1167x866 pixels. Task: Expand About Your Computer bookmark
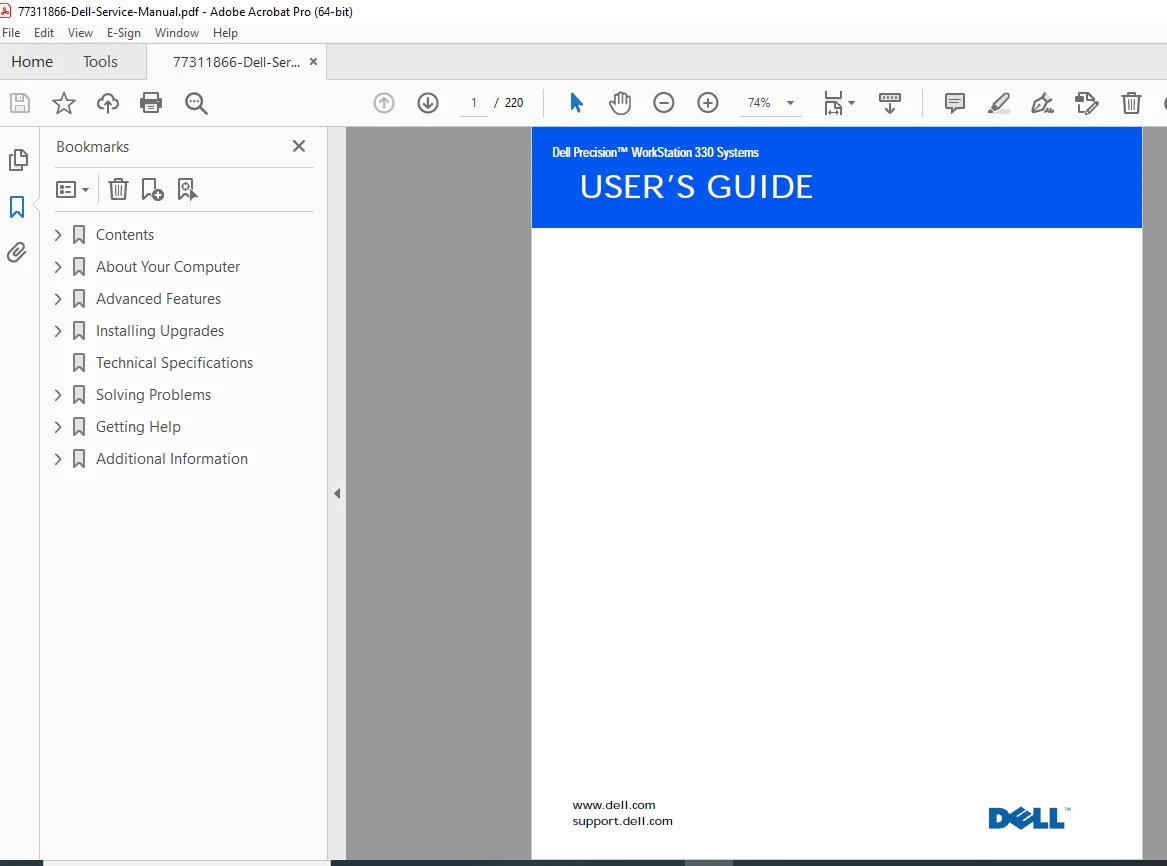[x=58, y=267]
